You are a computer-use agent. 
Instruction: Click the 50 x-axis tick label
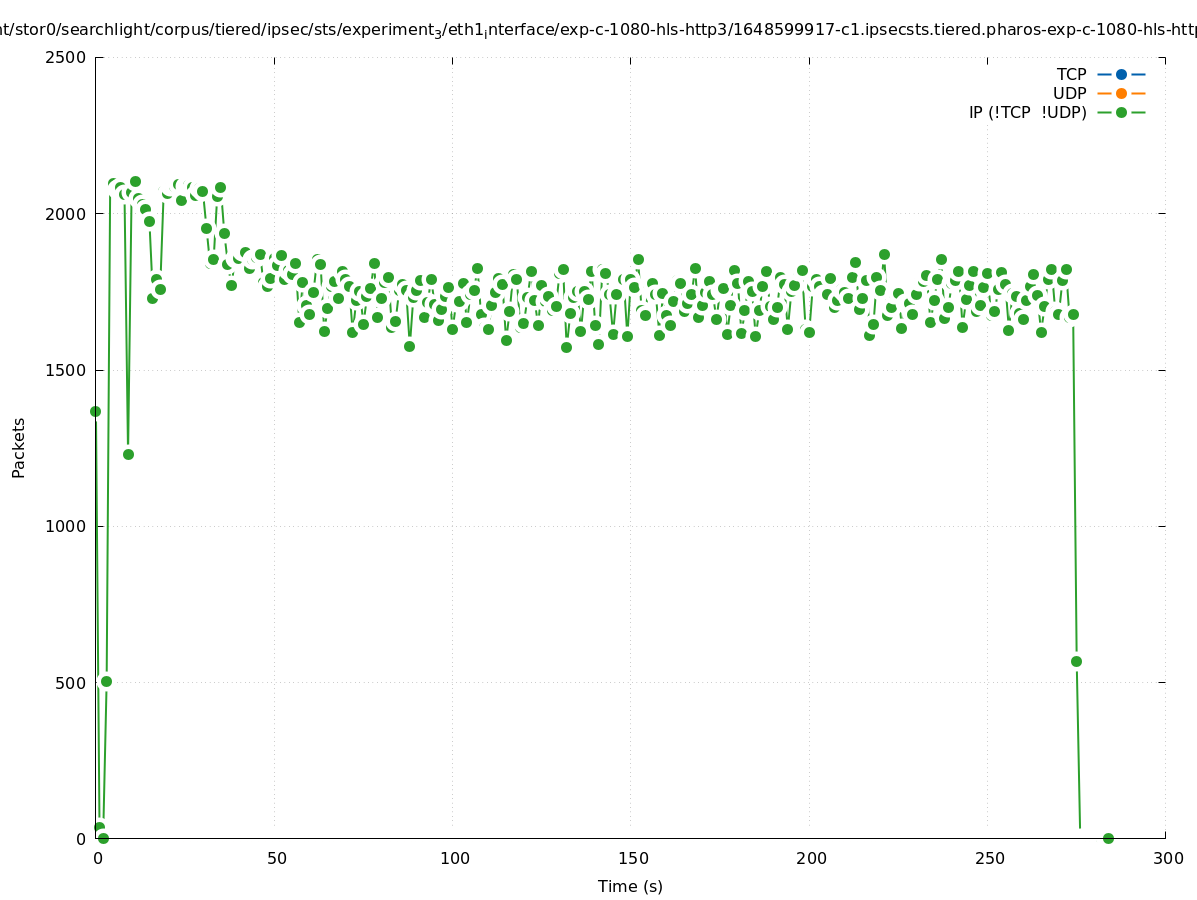[x=277, y=858]
